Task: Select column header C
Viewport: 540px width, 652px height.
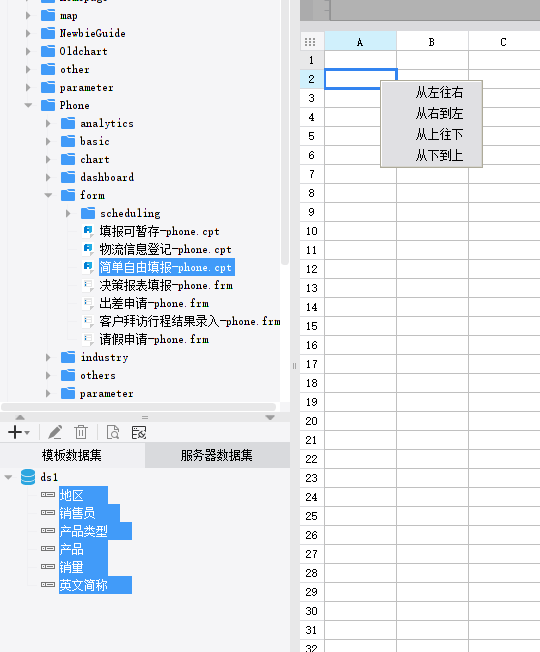Action: click(x=504, y=42)
